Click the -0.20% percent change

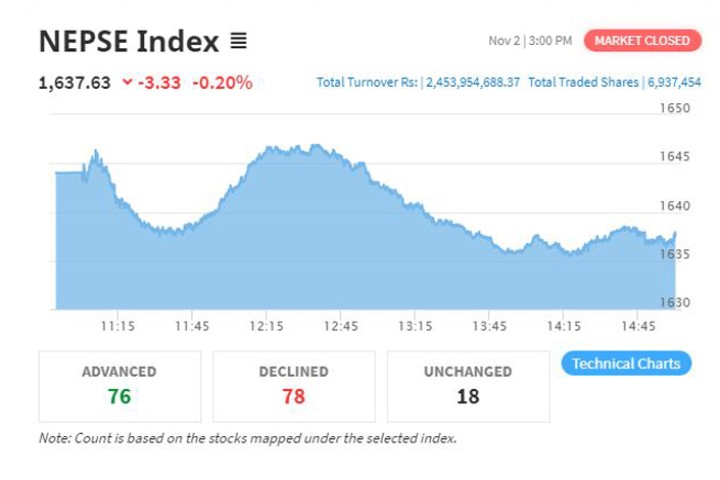click(x=222, y=83)
